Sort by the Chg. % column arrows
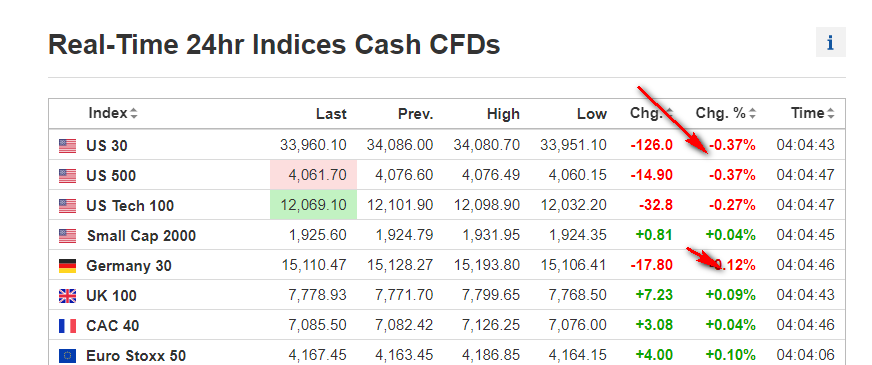The image size is (872, 365). click(752, 114)
